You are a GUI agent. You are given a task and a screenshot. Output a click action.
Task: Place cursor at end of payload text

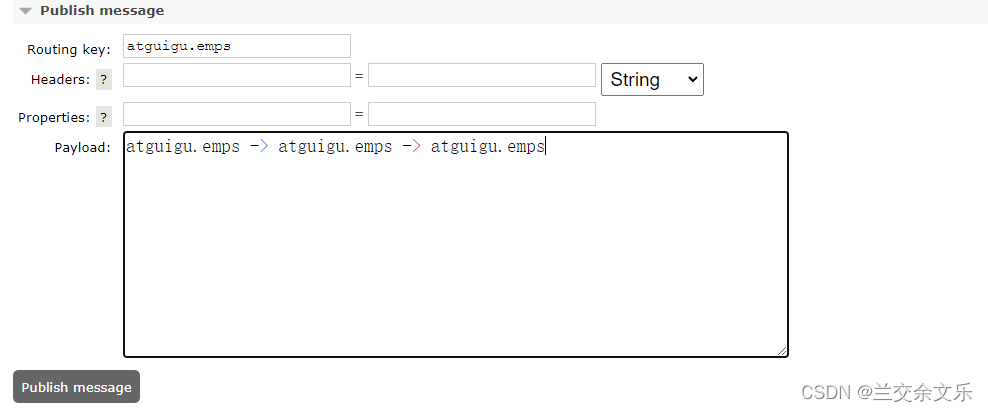tap(546, 147)
